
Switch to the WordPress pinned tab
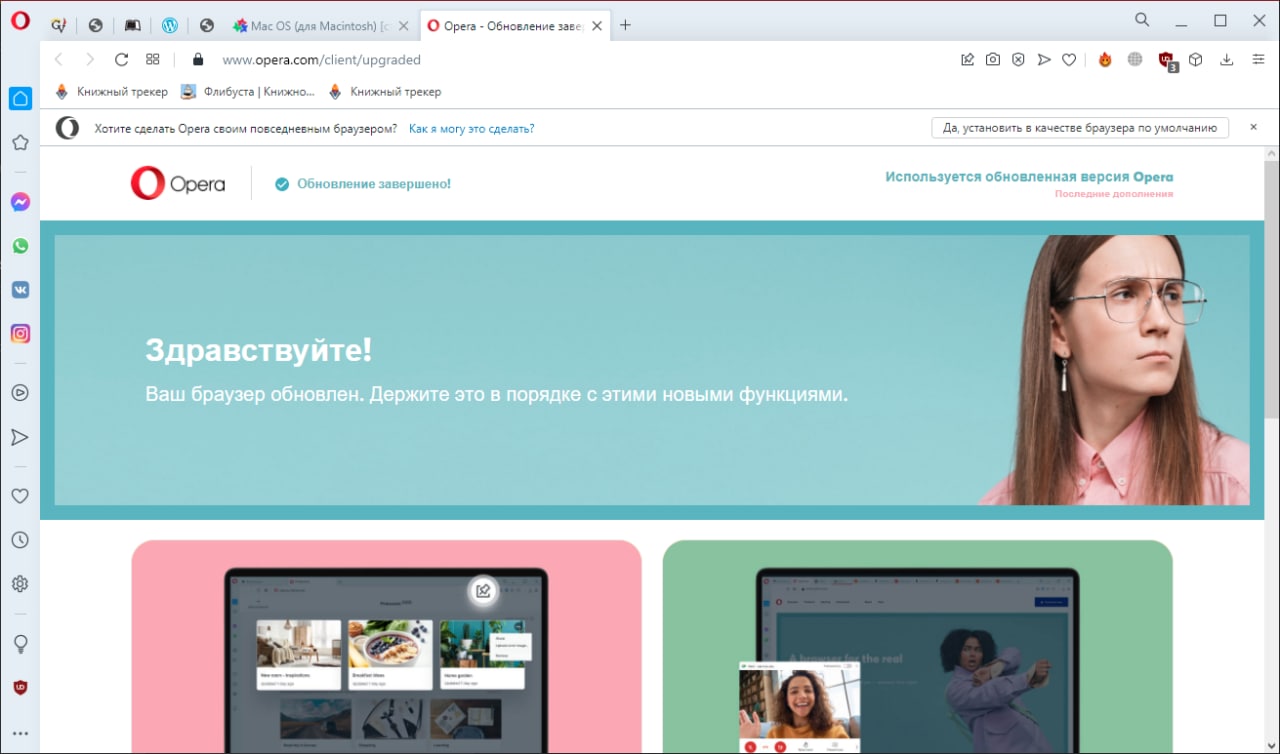click(x=170, y=26)
